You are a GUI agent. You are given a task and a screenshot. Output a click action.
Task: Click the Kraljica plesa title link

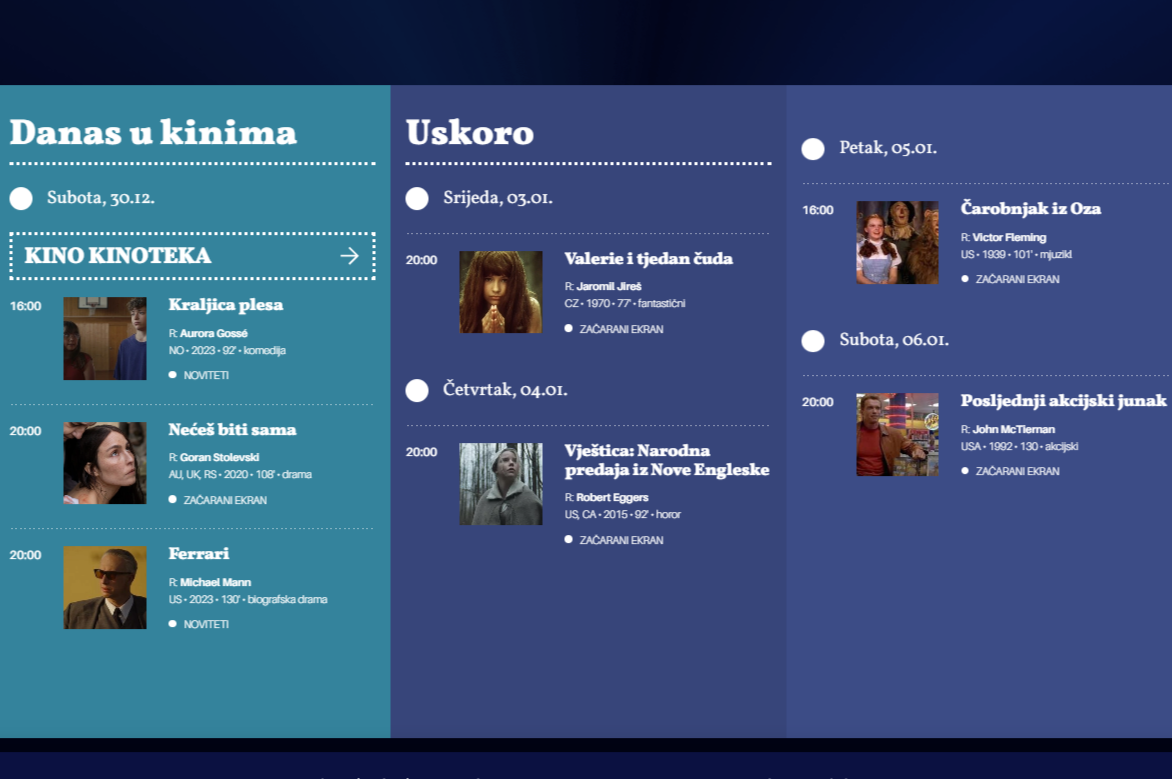226,305
